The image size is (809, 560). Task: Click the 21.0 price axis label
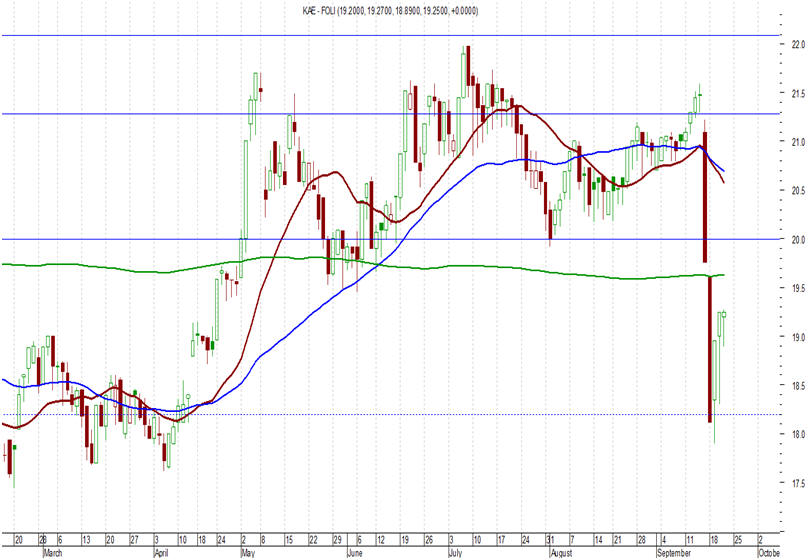[x=799, y=142]
